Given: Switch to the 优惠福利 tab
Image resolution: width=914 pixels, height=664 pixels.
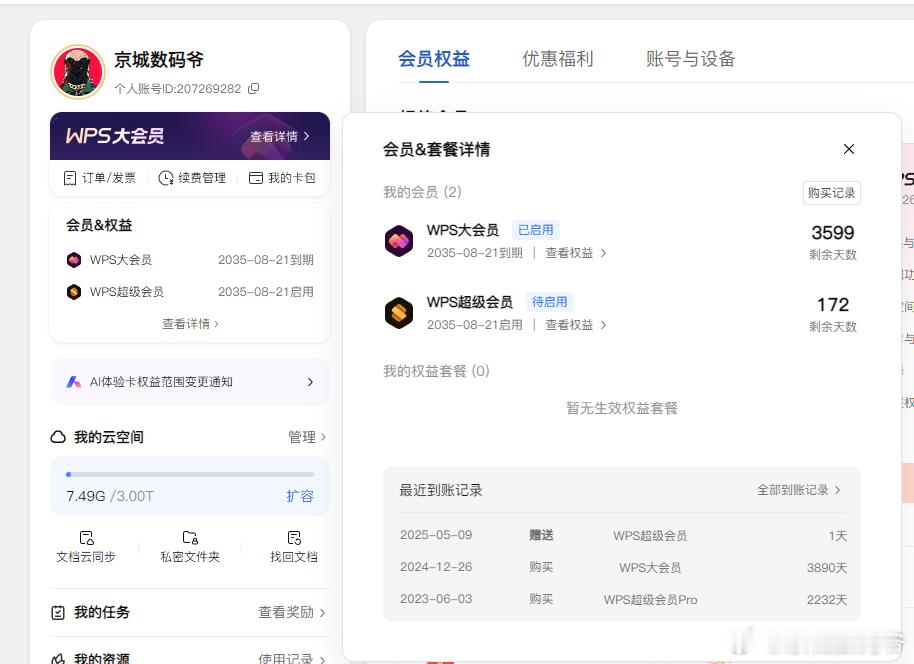Looking at the screenshot, I should [x=557, y=58].
